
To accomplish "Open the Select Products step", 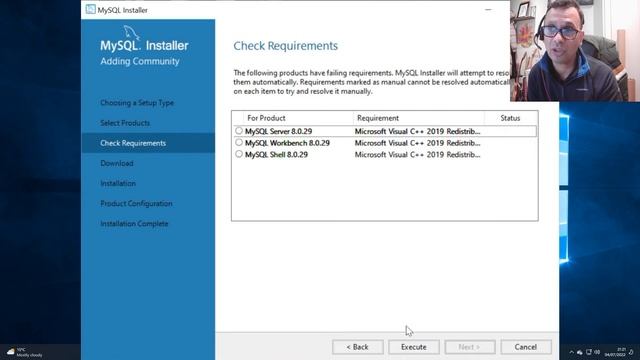I will (125, 123).
